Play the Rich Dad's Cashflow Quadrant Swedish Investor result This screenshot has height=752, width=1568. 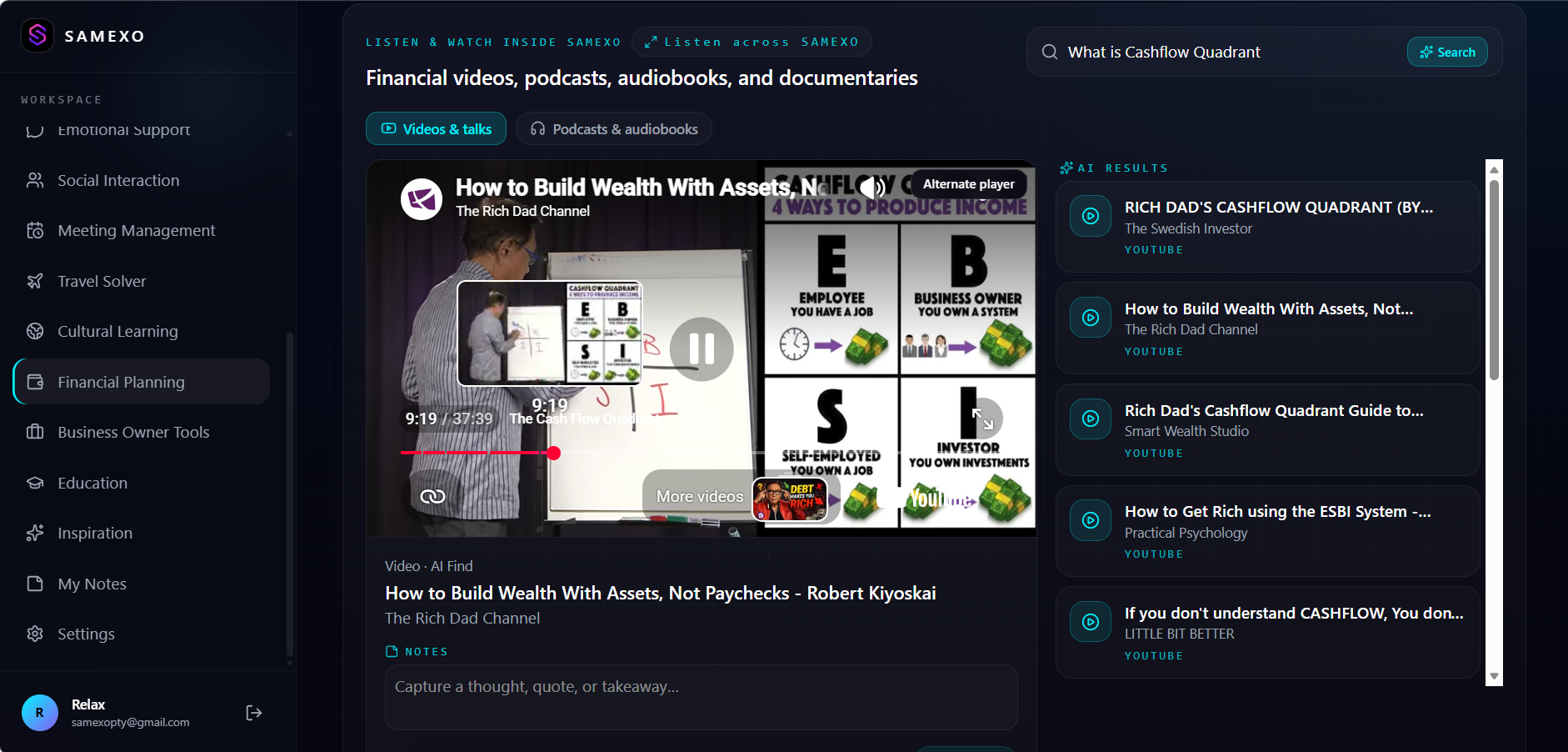1268,227
